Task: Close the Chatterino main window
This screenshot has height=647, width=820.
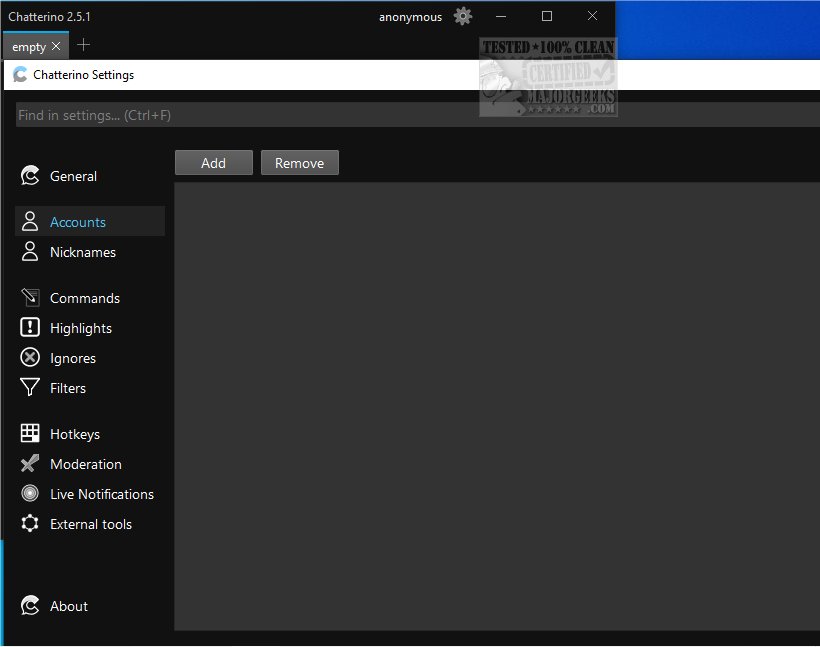Action: (592, 16)
